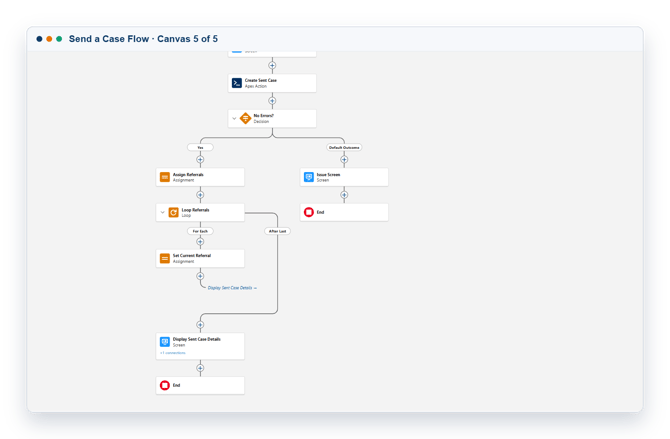The height and width of the screenshot is (439, 670).
Task: Add element under the Yes outcome
Action: 200,159
